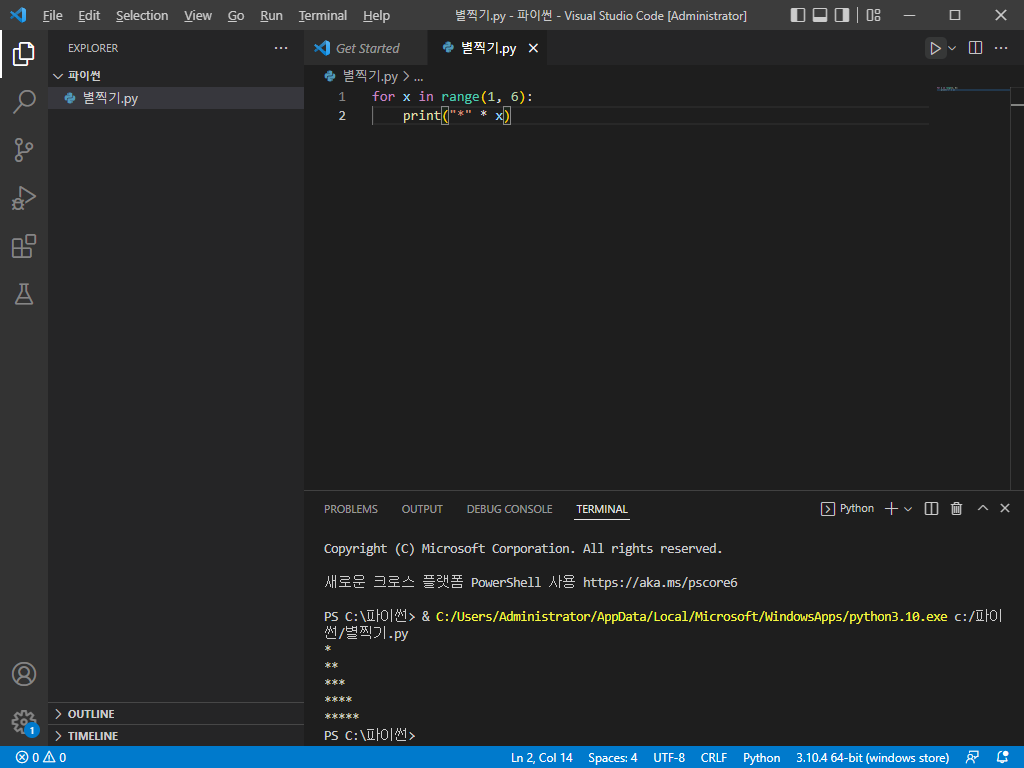This screenshot has height=768, width=1024.
Task: Open the Terminal menu
Action: pos(323,16)
